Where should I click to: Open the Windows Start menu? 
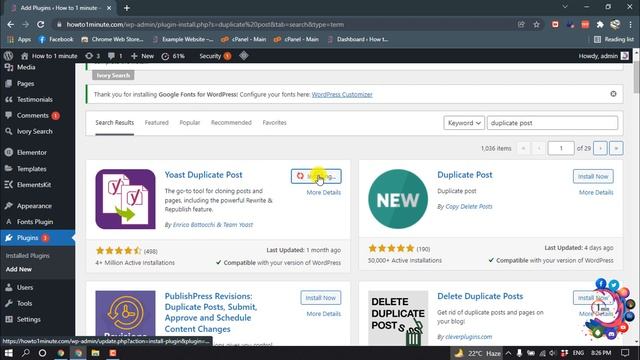8,353
